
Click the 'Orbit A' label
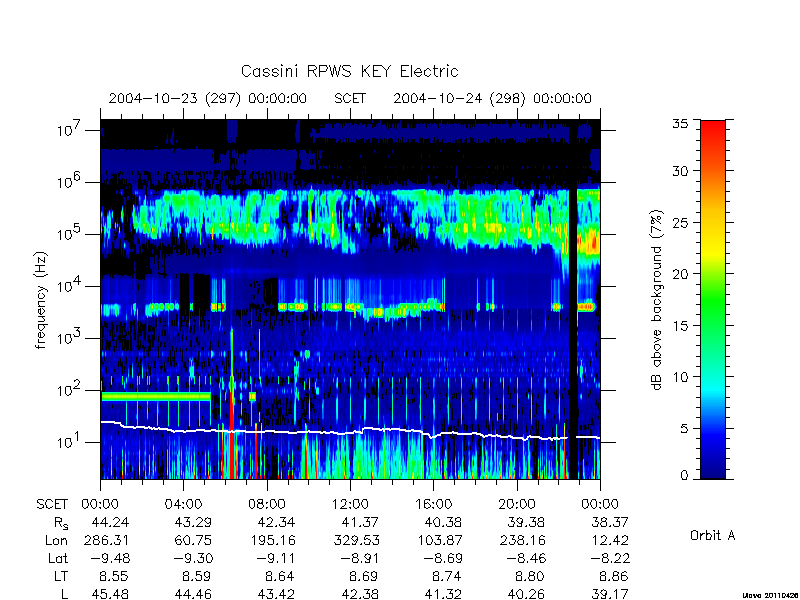click(x=712, y=535)
